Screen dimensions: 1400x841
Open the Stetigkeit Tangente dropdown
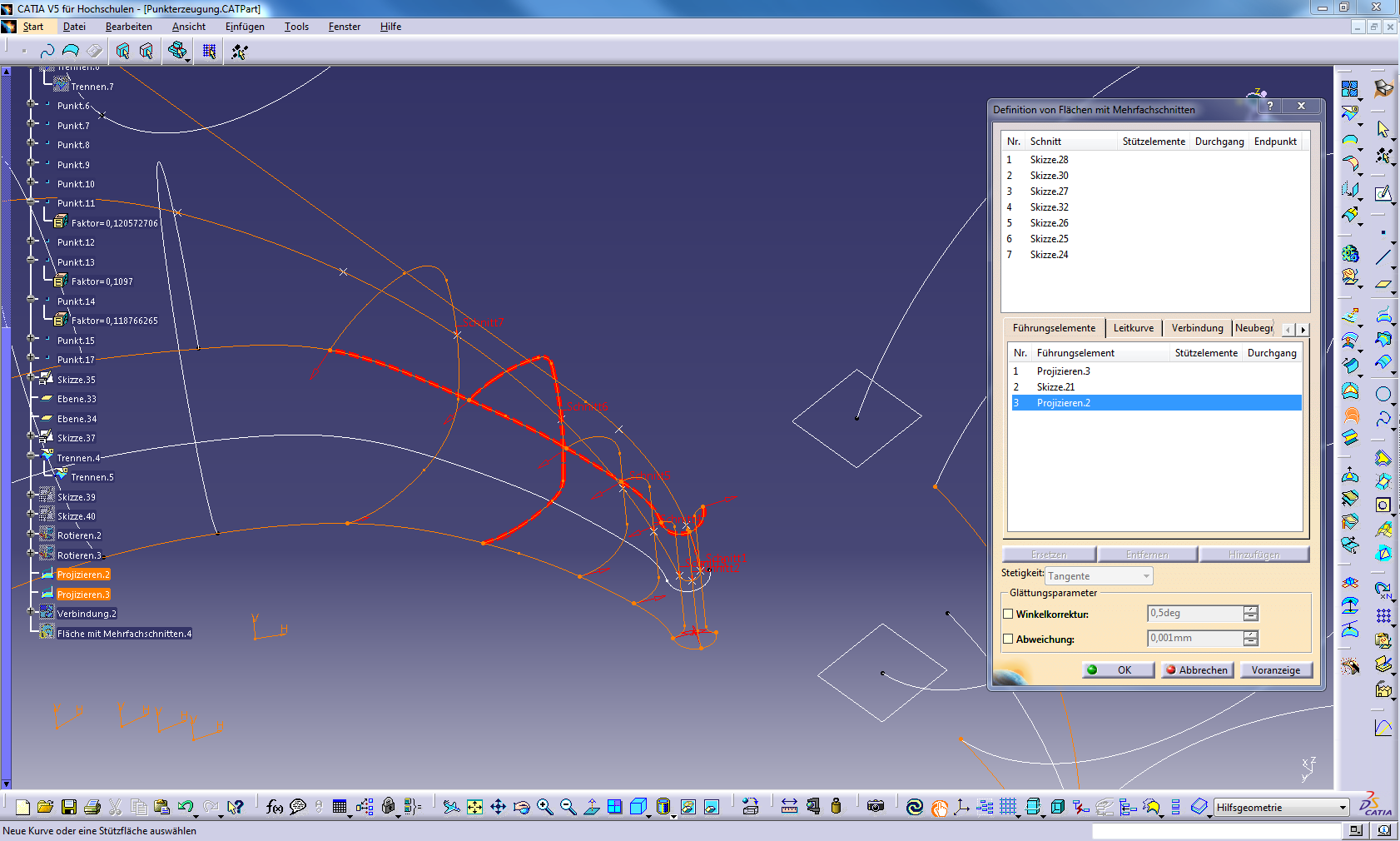[x=1099, y=576]
